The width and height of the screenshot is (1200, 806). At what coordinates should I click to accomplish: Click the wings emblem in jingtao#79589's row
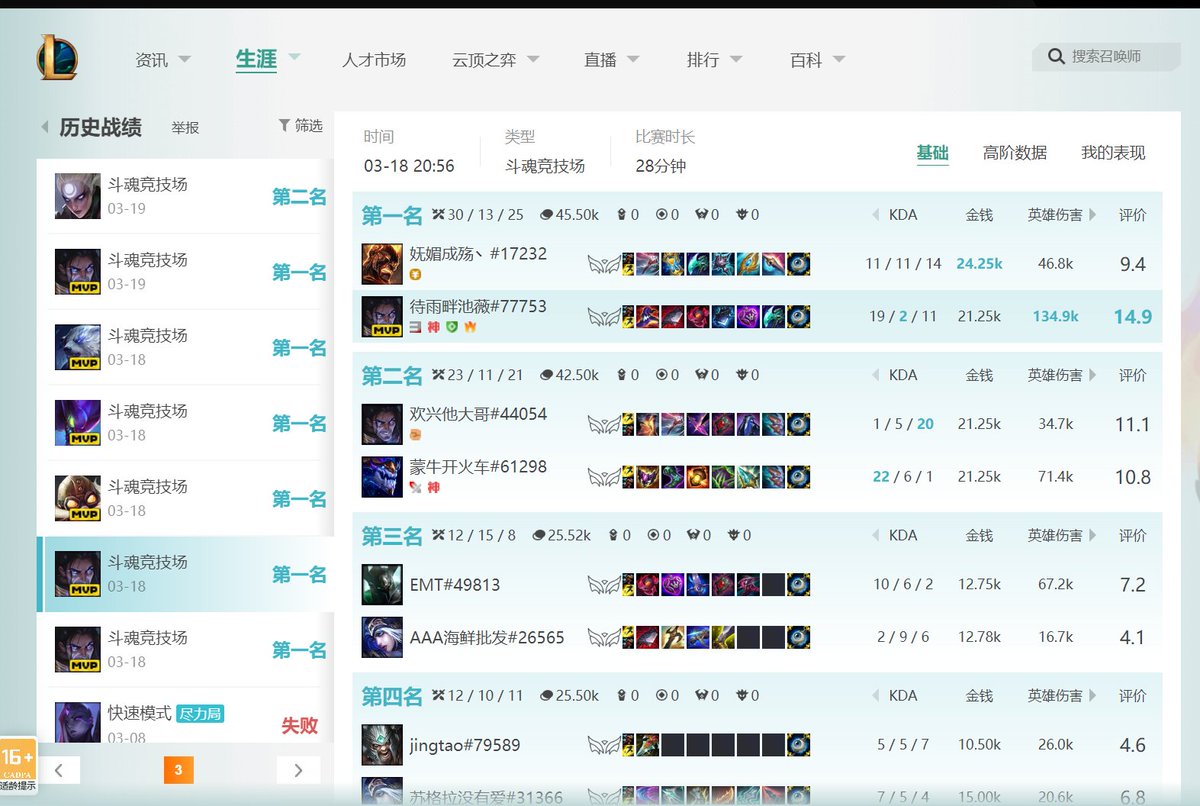[603, 745]
